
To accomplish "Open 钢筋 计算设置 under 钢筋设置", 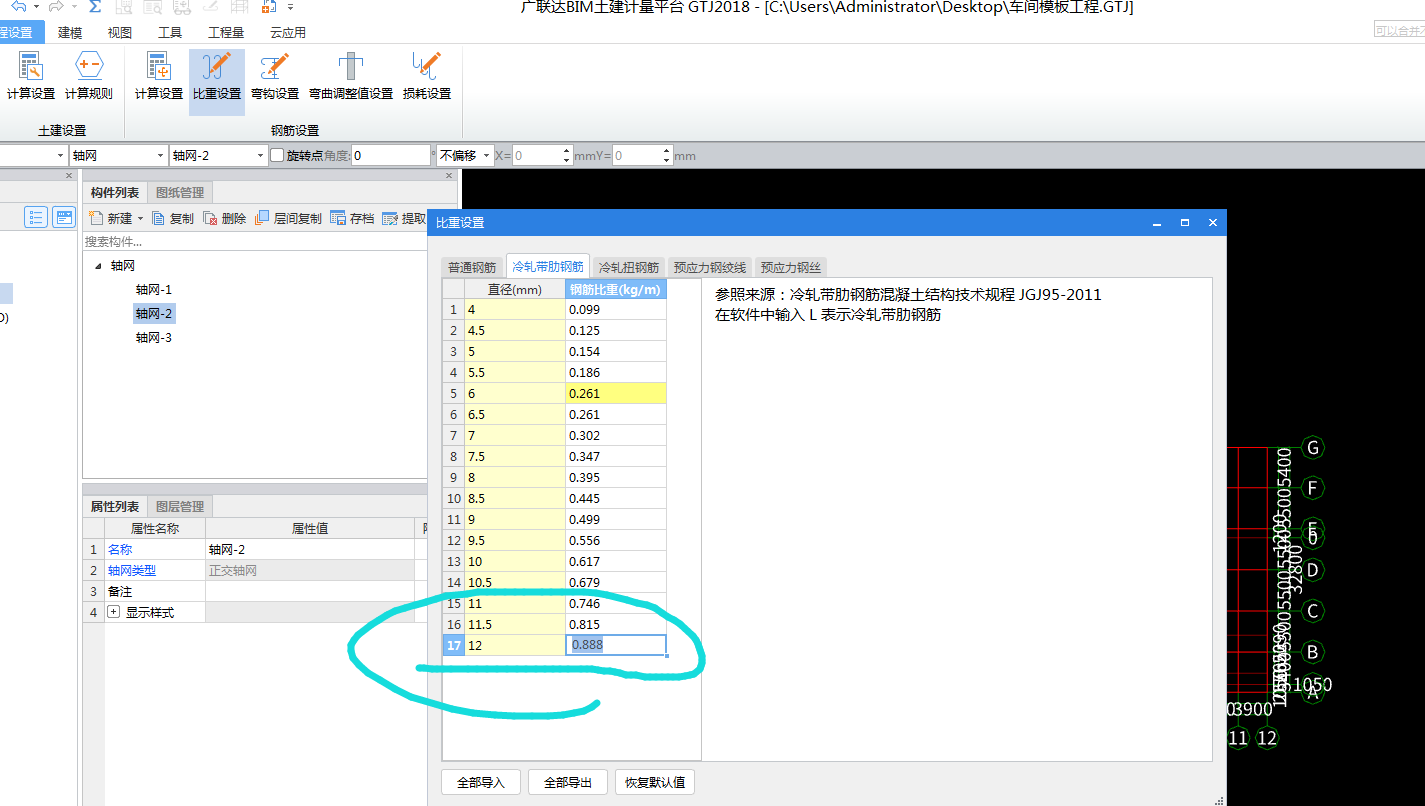I will [159, 76].
